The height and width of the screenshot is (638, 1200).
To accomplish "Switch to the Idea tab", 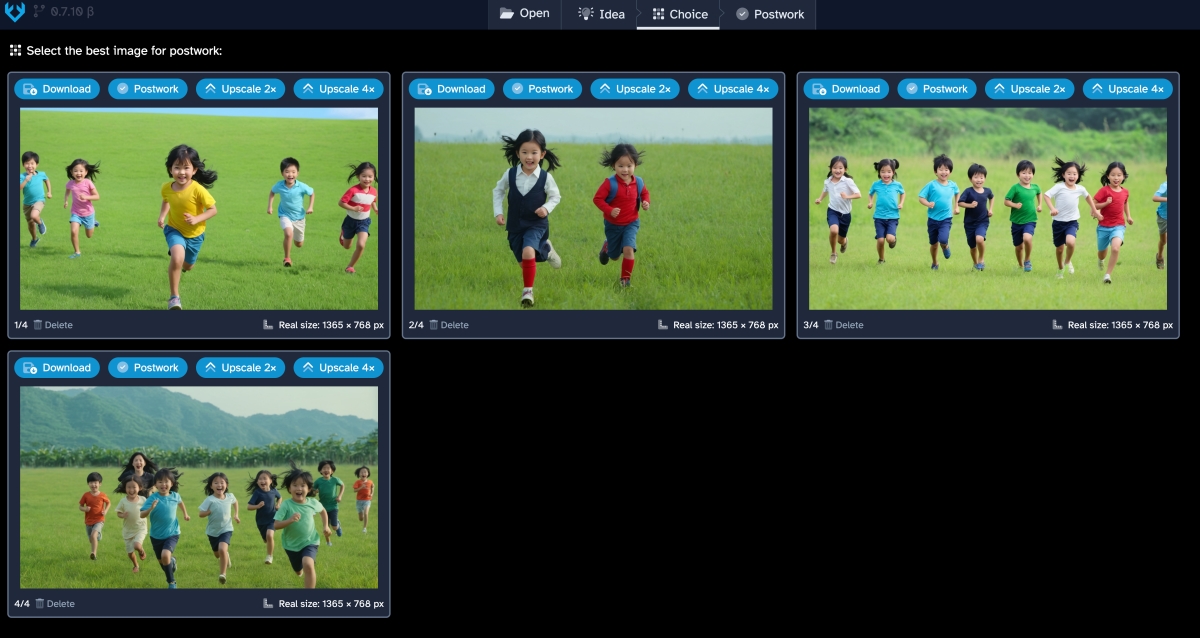I will click(x=601, y=14).
